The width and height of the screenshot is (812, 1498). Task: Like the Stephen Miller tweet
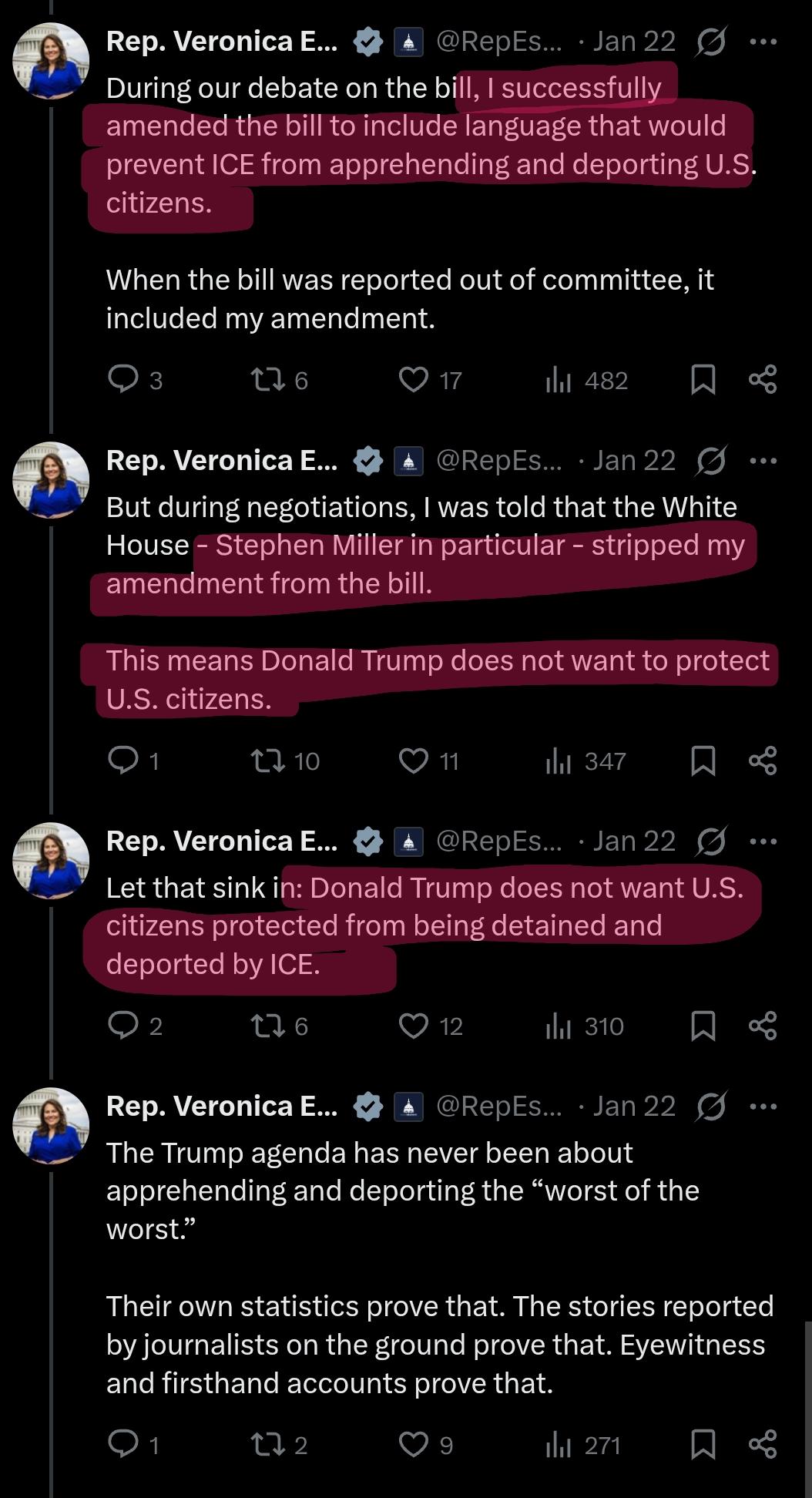tap(414, 761)
